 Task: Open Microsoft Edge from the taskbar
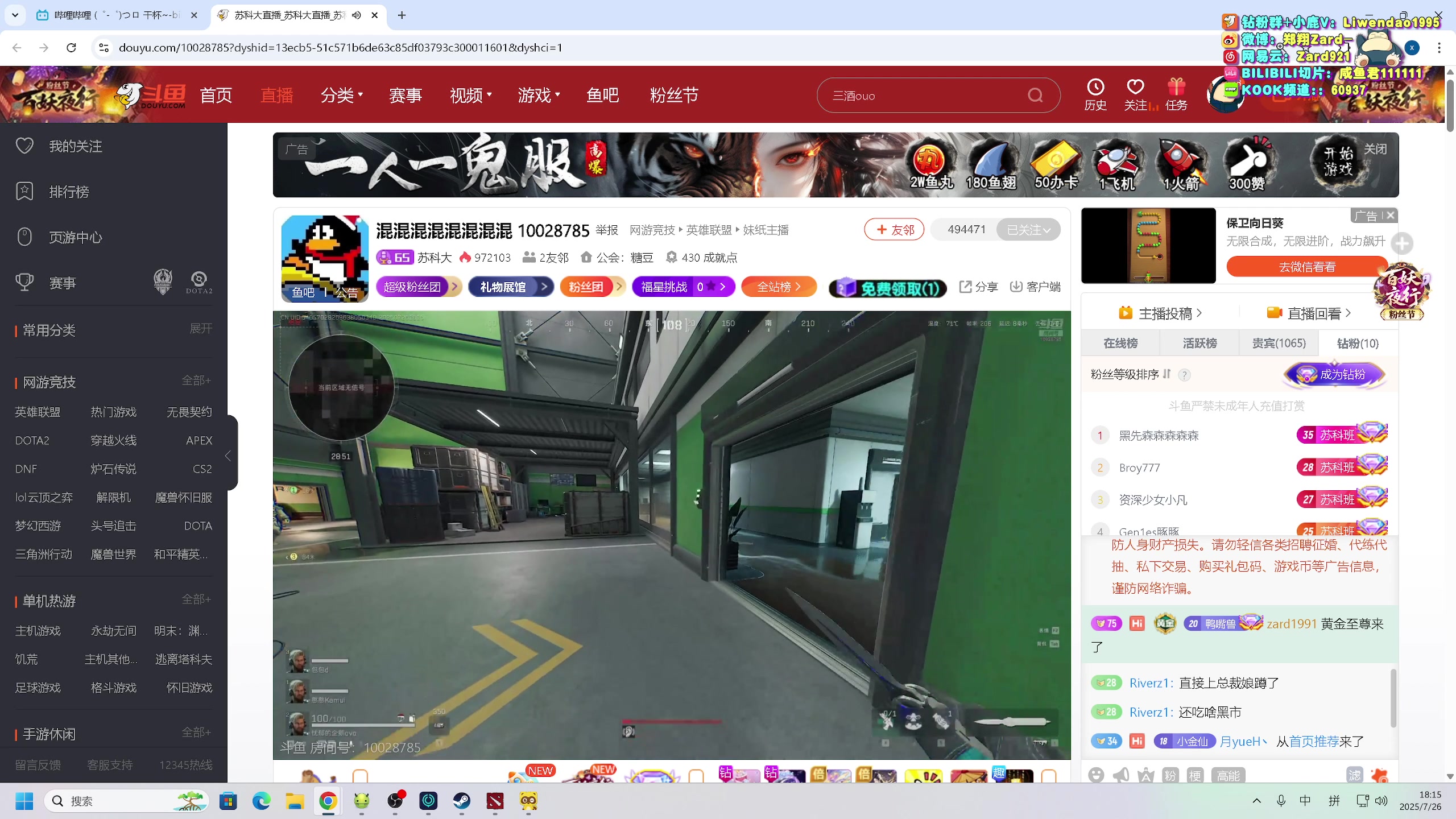tap(261, 801)
